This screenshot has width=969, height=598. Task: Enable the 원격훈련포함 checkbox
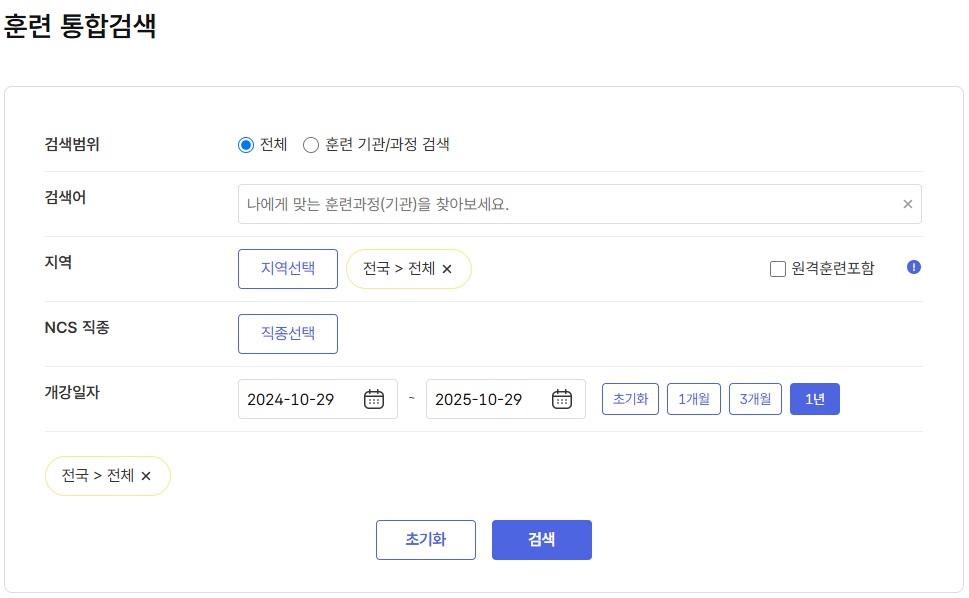coord(776,267)
